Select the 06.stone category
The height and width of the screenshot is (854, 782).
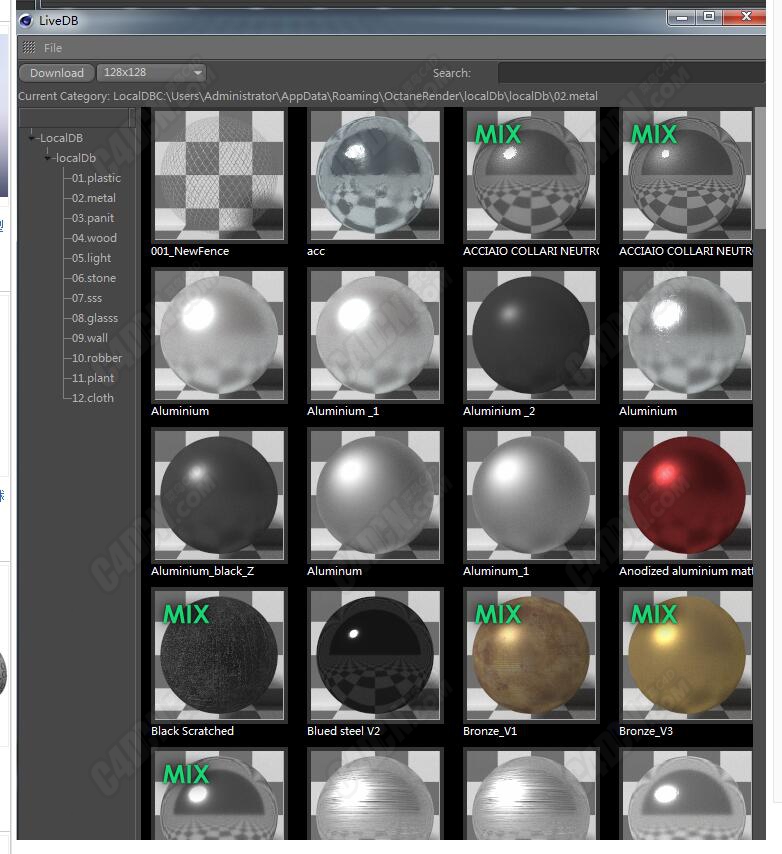(x=94, y=278)
